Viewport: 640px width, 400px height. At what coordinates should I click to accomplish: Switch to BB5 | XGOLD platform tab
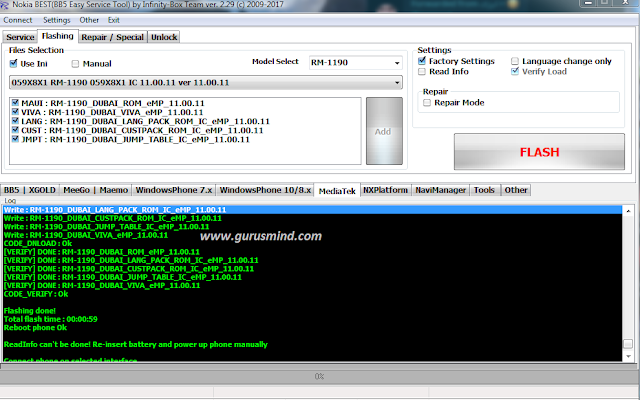tap(29, 190)
